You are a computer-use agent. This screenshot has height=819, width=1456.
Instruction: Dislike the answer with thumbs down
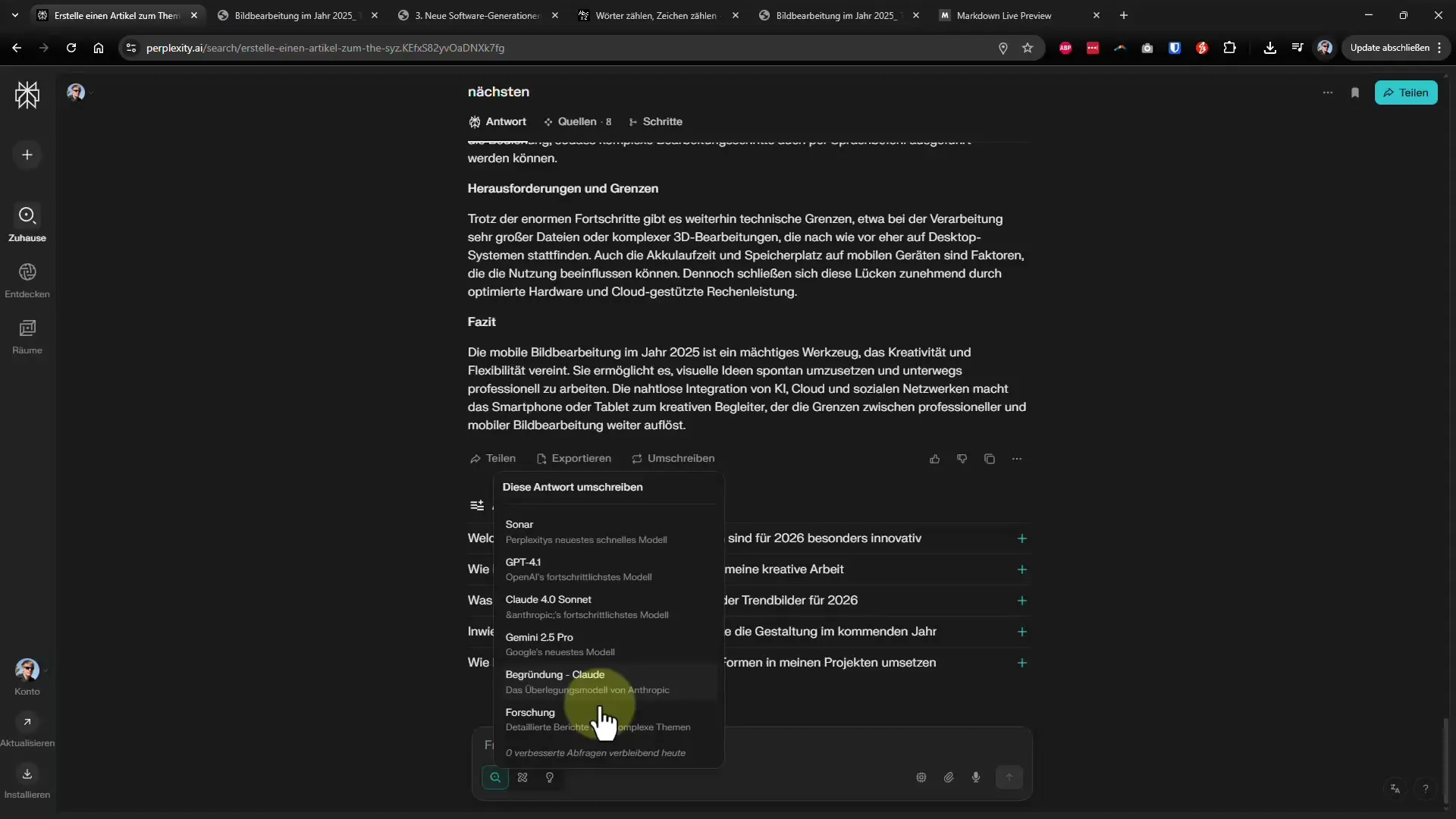pyautogui.click(x=962, y=459)
